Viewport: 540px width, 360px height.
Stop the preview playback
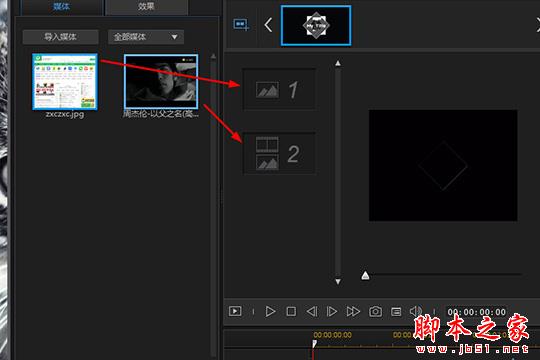(291, 311)
